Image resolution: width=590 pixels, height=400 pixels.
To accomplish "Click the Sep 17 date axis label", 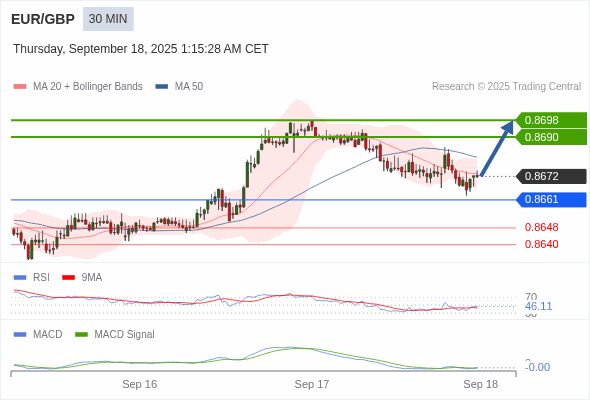I will tap(312, 384).
